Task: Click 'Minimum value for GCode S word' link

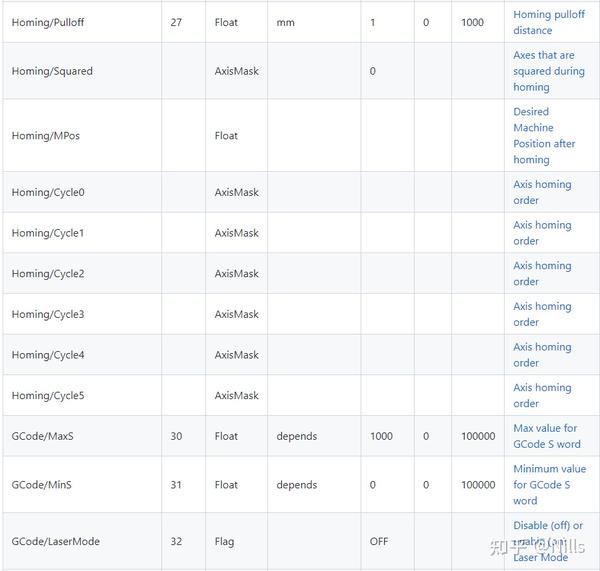Action: 549,484
